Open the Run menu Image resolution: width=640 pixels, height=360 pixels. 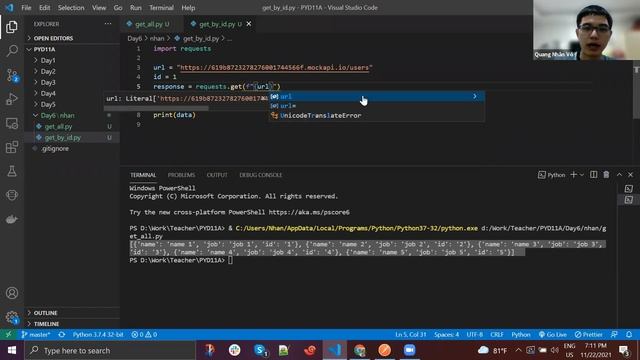(136, 8)
